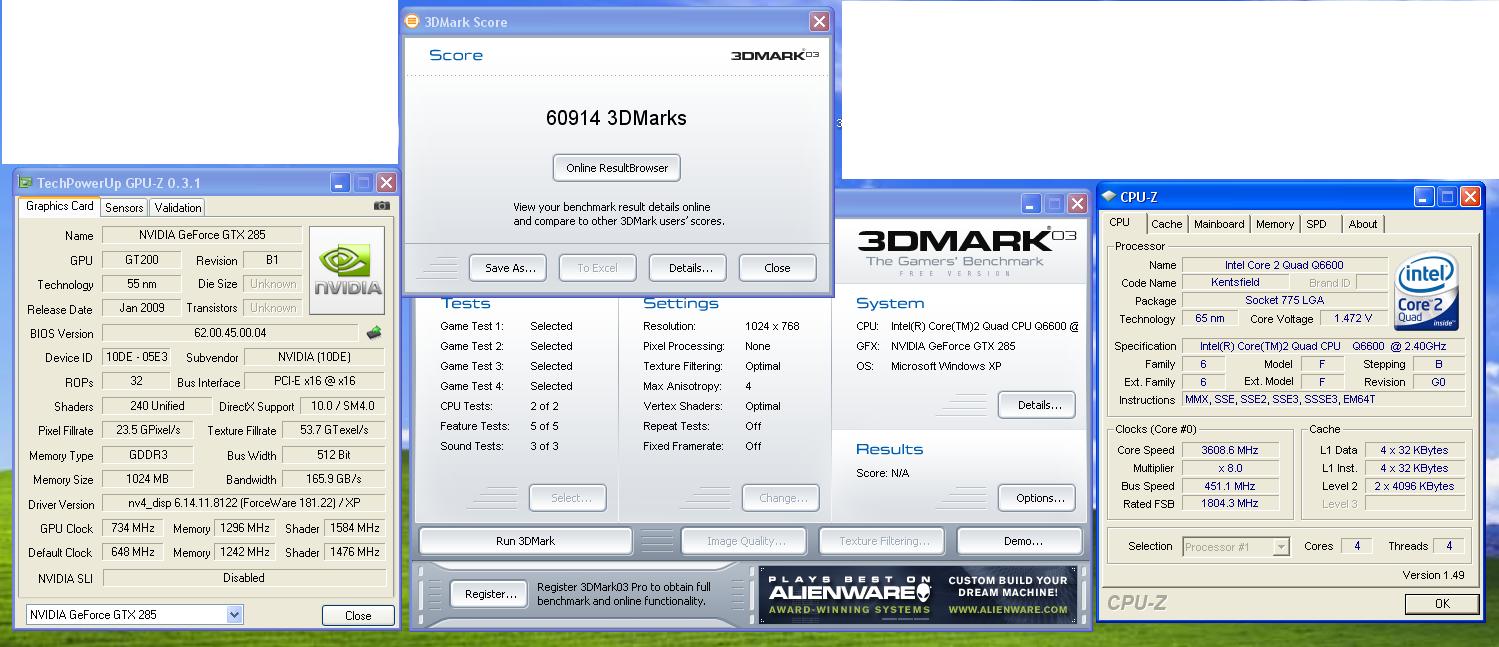The height and width of the screenshot is (647, 1499).
Task: Click the NVIDIA logo in GPU-Z
Action: tap(347, 271)
